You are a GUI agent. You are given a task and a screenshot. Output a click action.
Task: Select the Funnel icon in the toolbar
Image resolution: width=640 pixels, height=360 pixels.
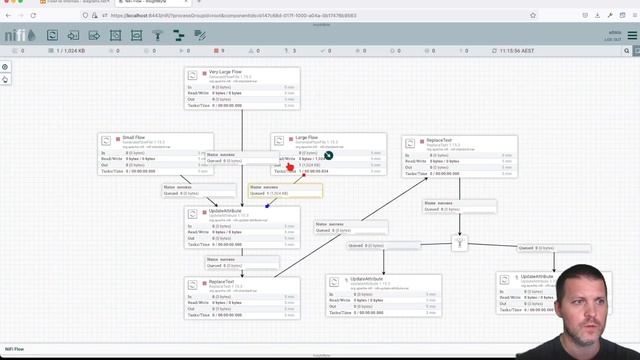click(x=158, y=36)
